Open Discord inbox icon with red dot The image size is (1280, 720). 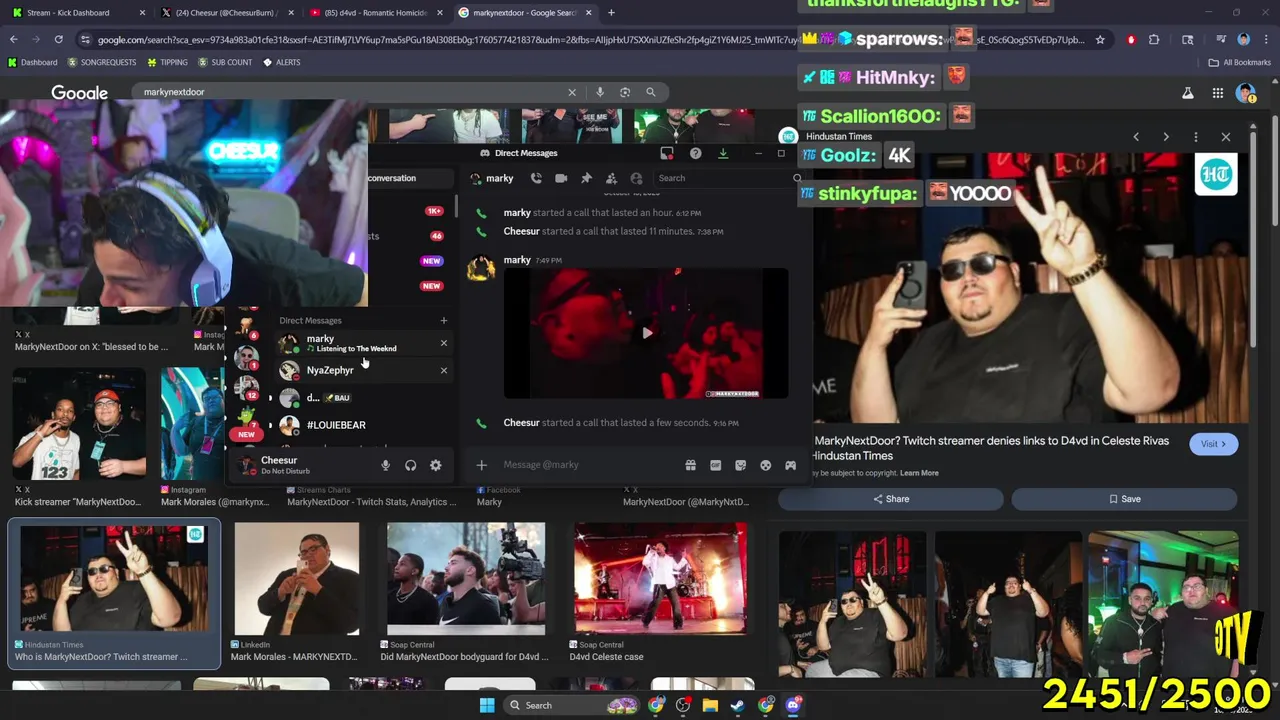(667, 153)
